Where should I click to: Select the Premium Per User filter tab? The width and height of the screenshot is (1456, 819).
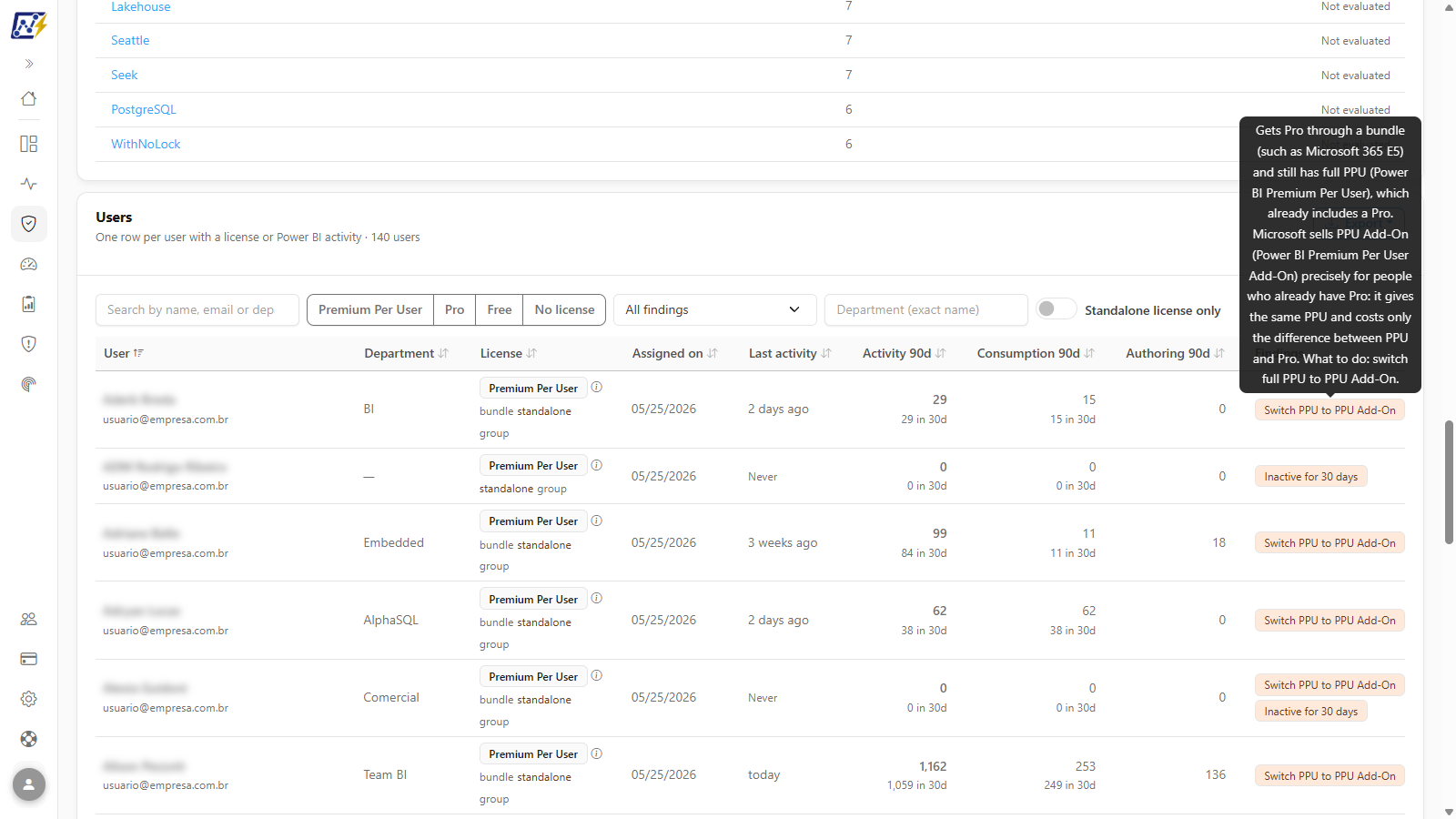(x=370, y=309)
